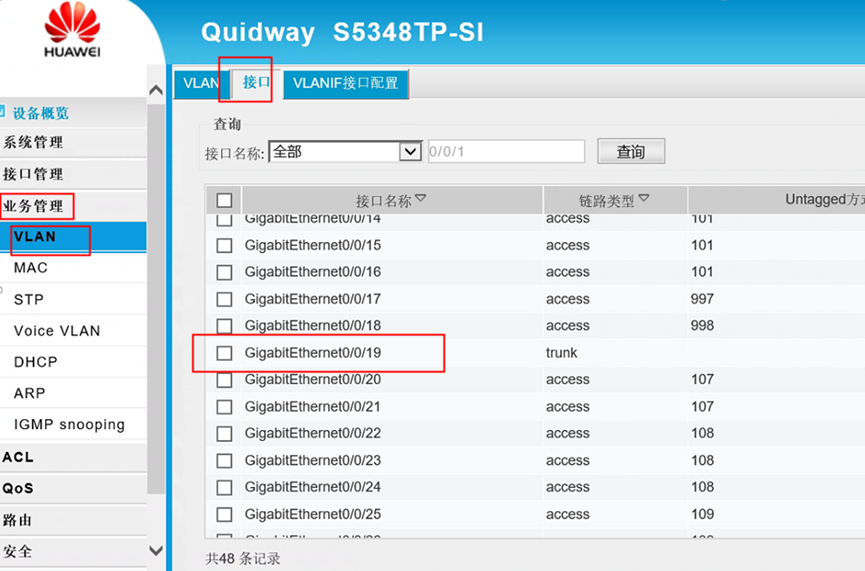Viewport: 865px width, 571px height.
Task: Check GigabitEthernet0/0/18 row checkbox
Action: (x=224, y=325)
